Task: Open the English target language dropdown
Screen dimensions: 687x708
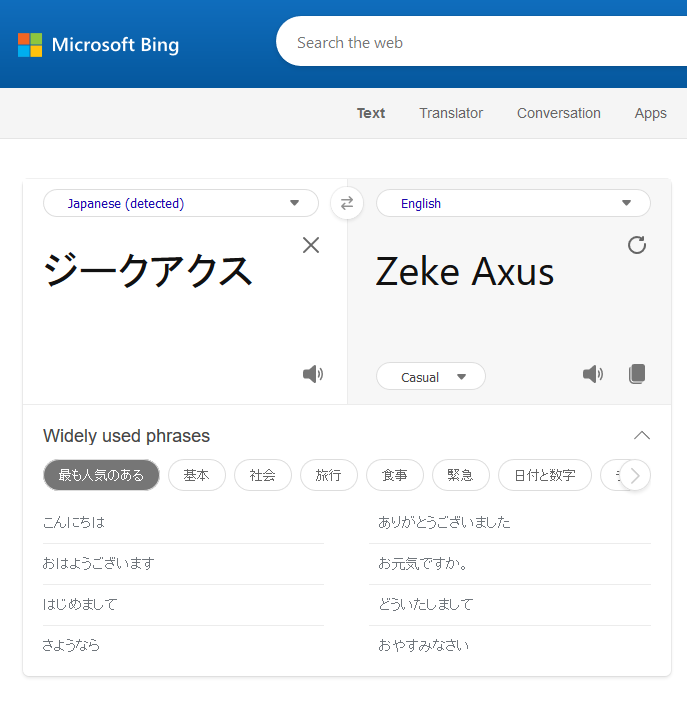Action: tap(513, 203)
